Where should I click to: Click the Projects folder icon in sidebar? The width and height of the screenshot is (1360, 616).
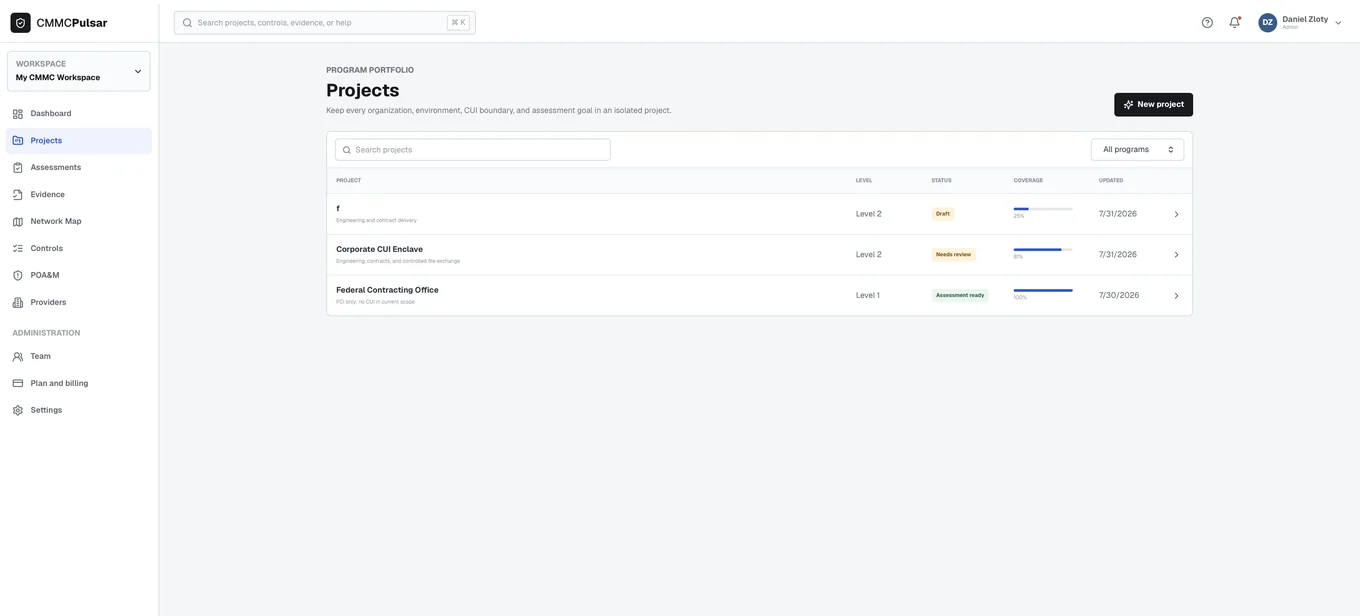pos(18,141)
